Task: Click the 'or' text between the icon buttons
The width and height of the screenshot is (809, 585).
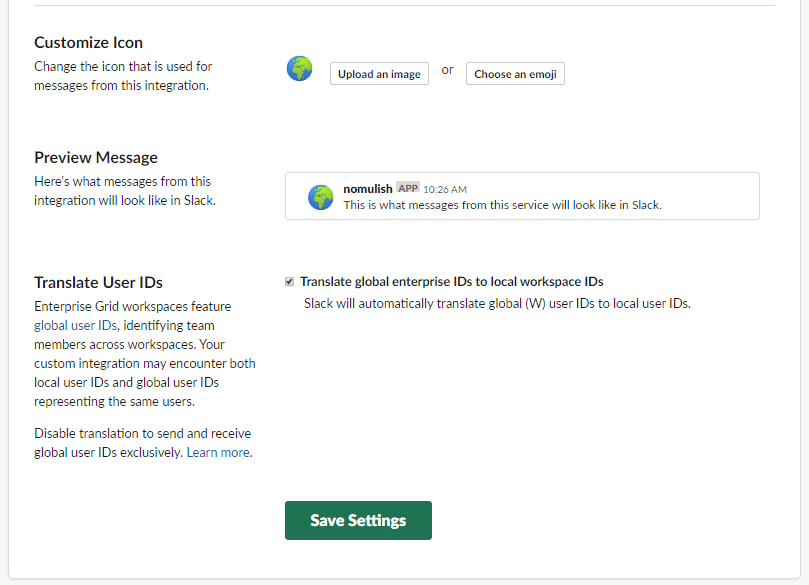Action: 447,70
